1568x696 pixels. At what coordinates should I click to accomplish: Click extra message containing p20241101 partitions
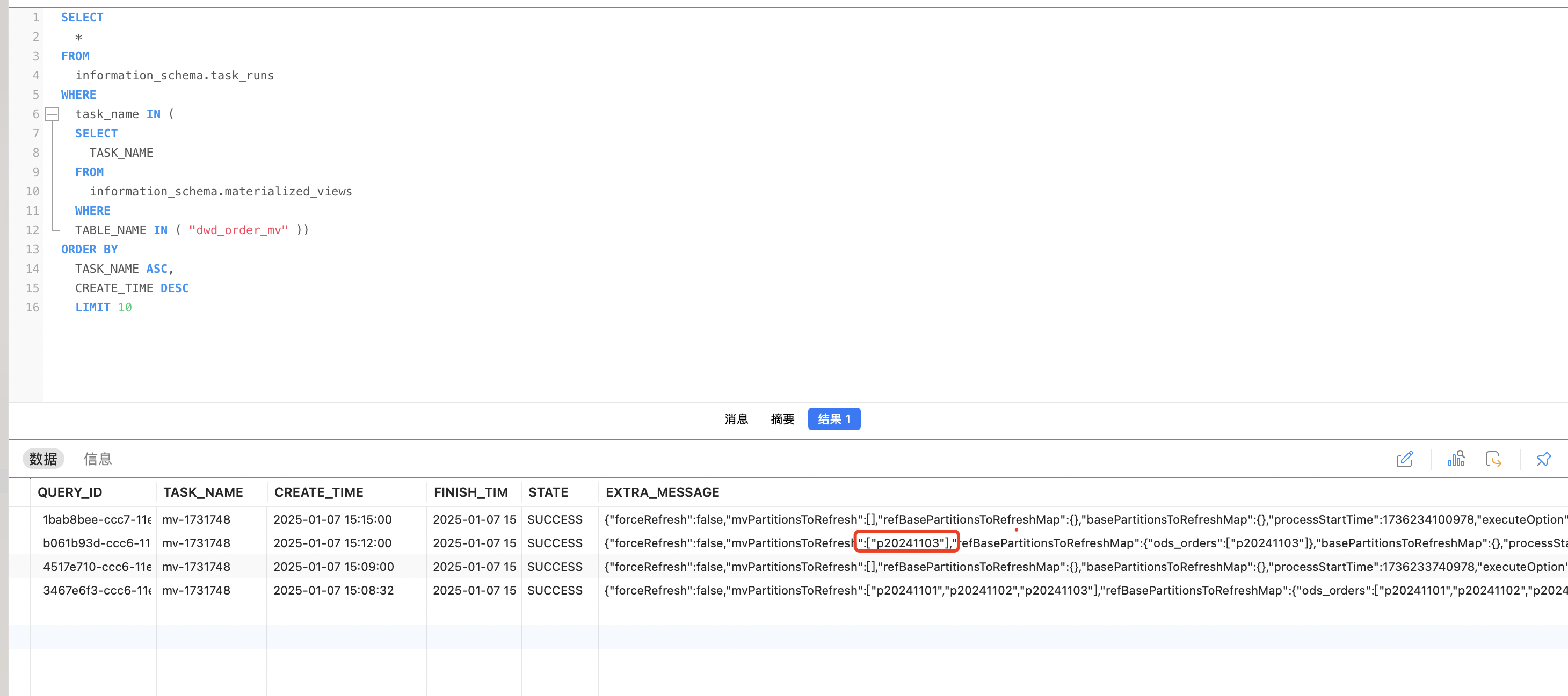tap(1084, 591)
